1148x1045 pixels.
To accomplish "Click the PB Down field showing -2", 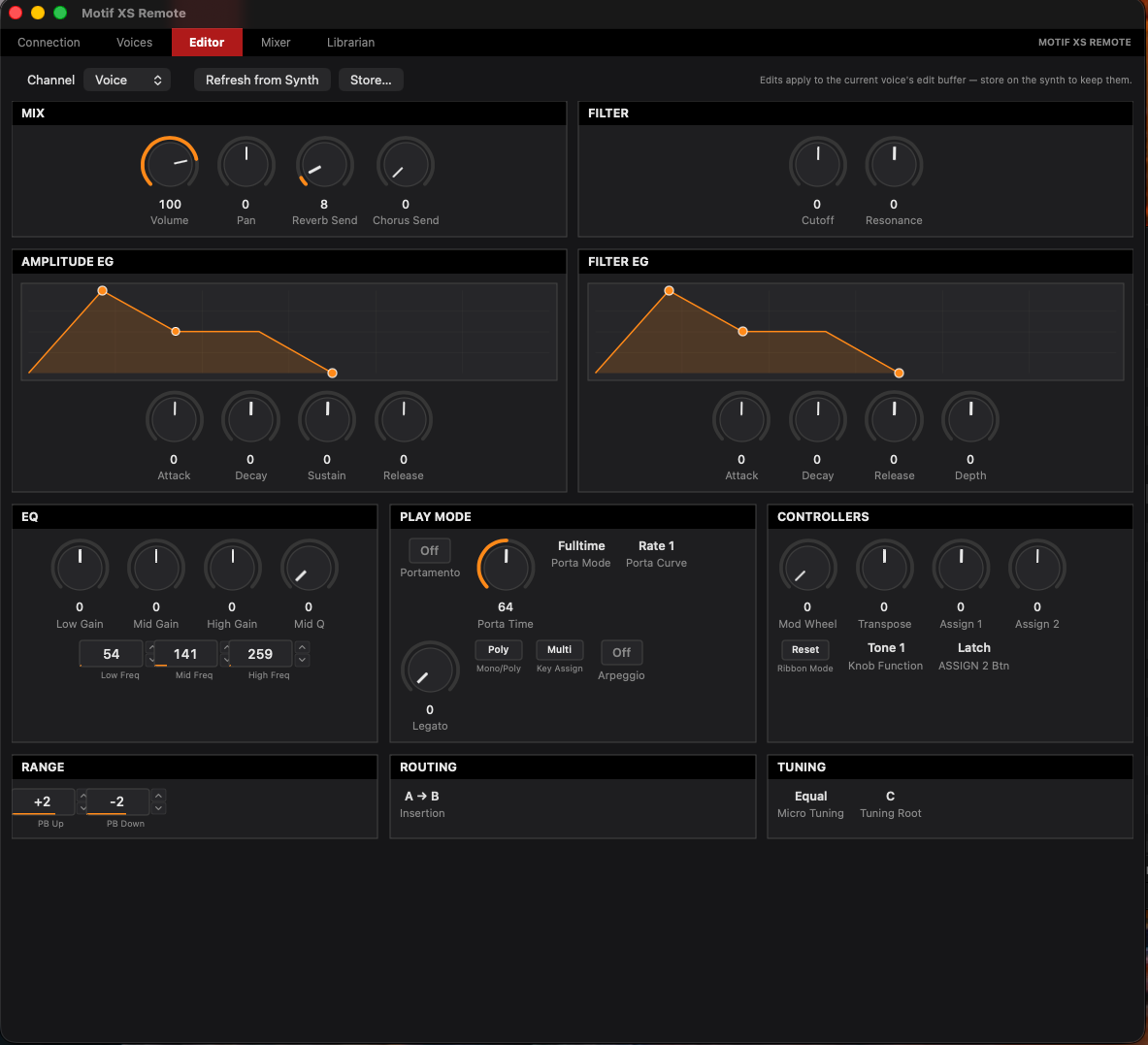I will tap(117, 801).
